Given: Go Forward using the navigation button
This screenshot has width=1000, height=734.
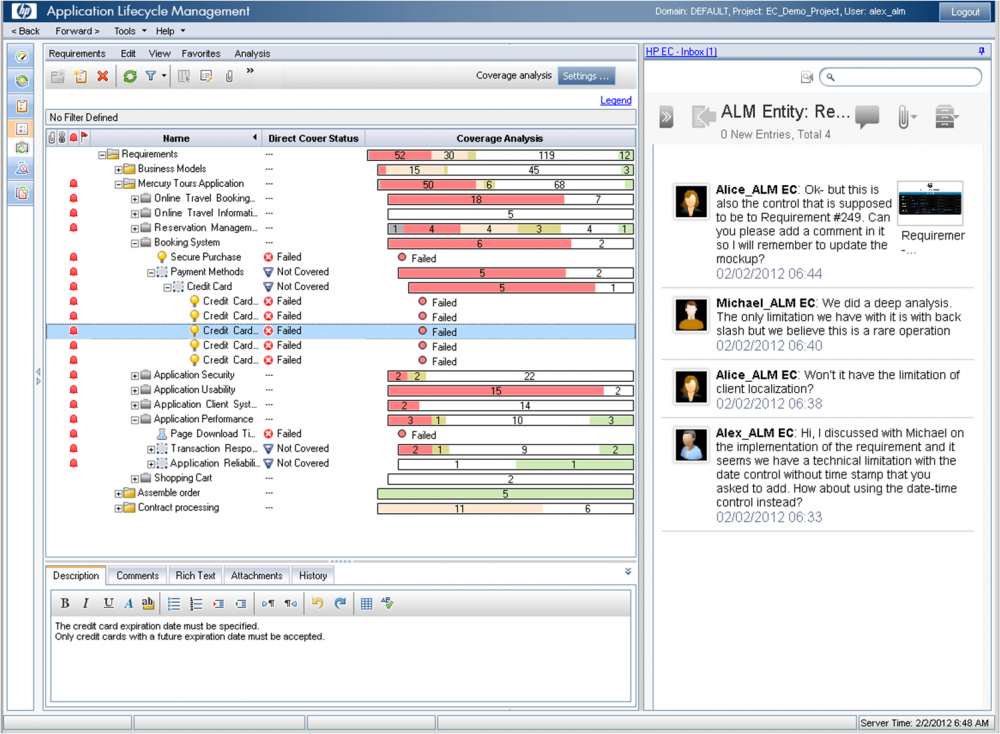Looking at the screenshot, I should tap(77, 31).
